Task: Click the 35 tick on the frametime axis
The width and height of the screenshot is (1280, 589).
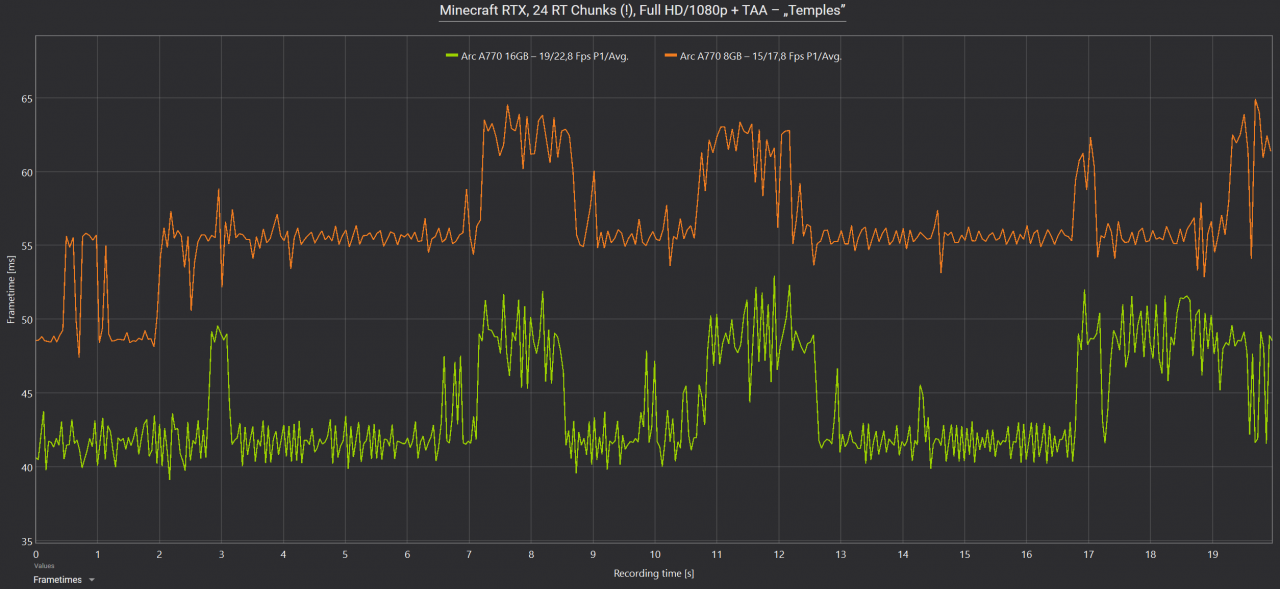Action: click(x=28, y=541)
